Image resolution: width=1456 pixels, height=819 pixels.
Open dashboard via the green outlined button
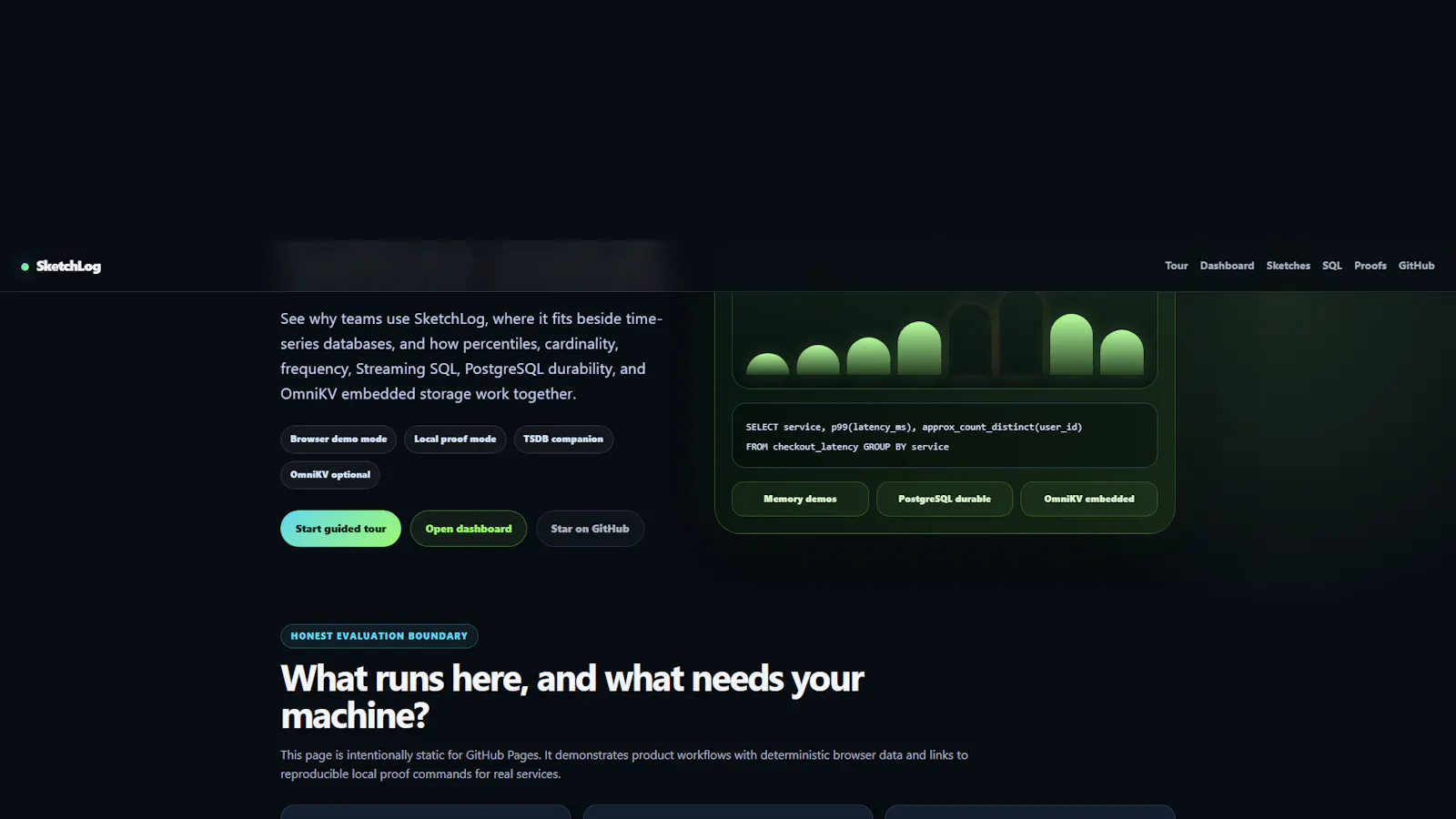point(469,529)
